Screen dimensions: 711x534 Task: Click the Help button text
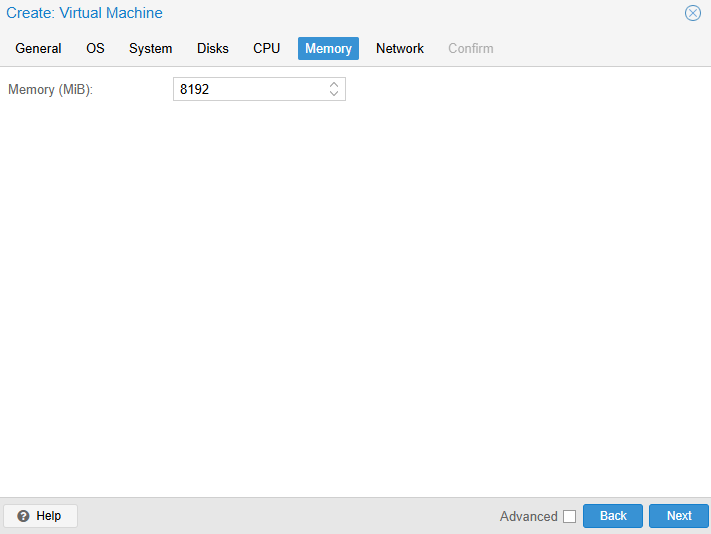point(48,516)
